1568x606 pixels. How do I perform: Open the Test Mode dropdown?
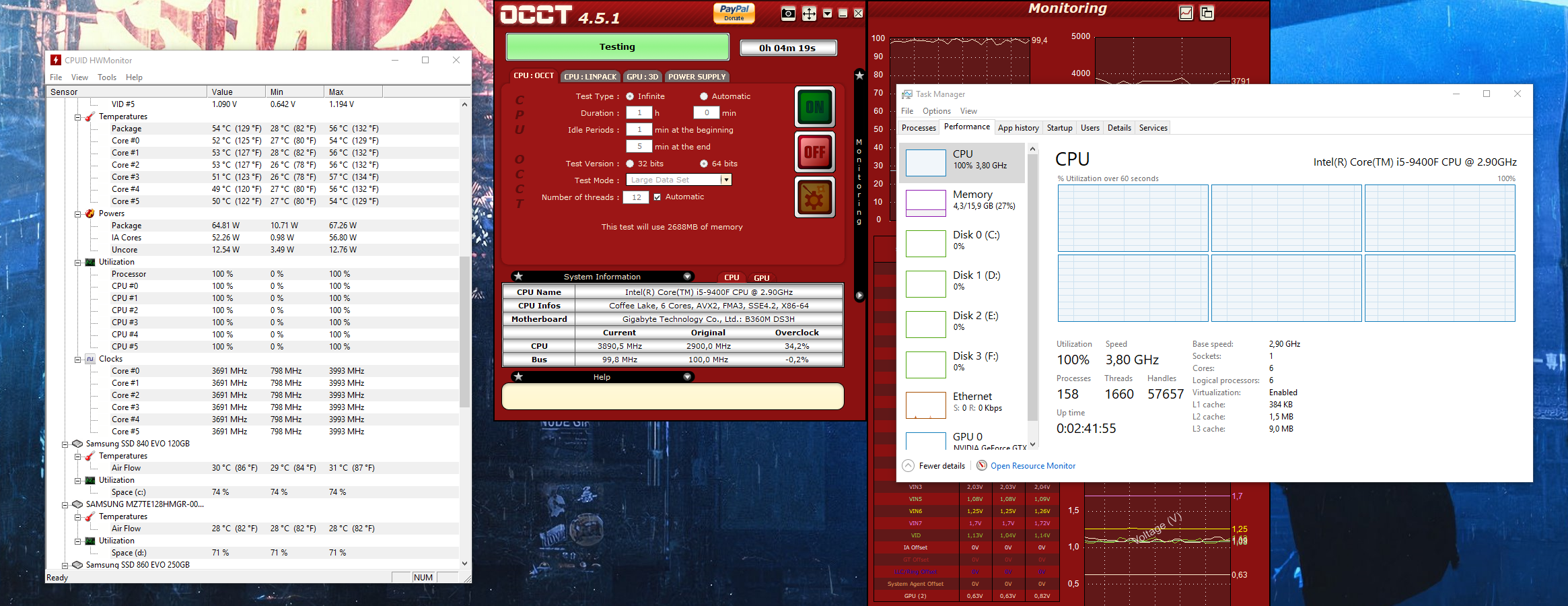coord(725,180)
